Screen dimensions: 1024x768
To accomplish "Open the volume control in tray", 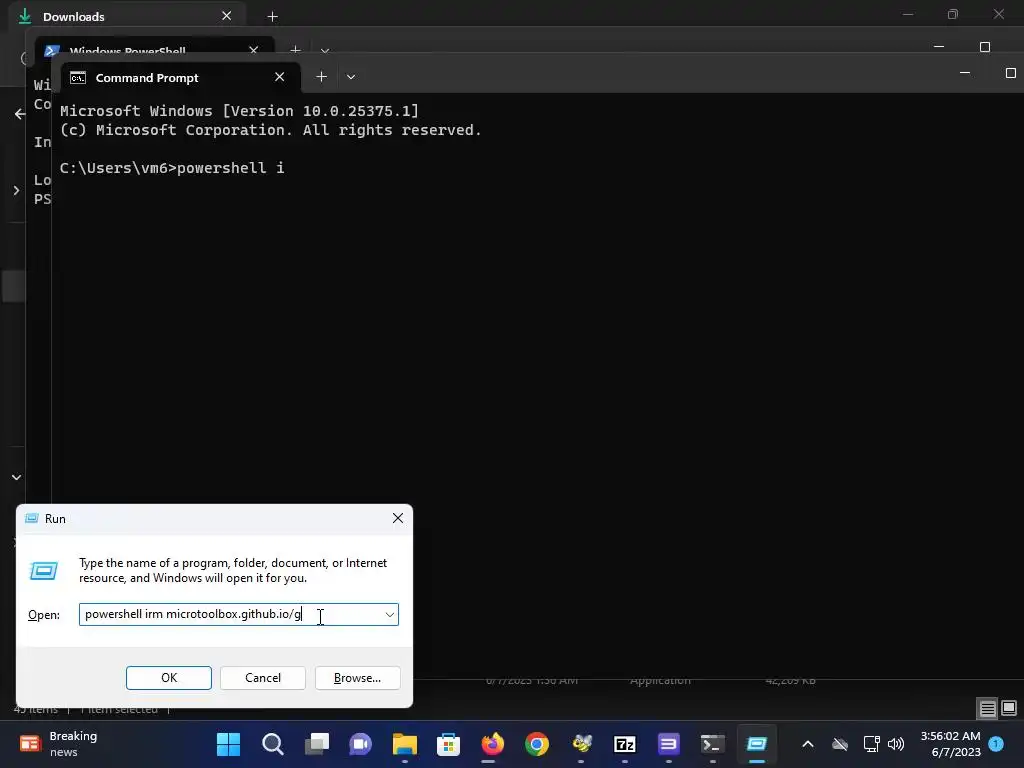I will (x=896, y=744).
